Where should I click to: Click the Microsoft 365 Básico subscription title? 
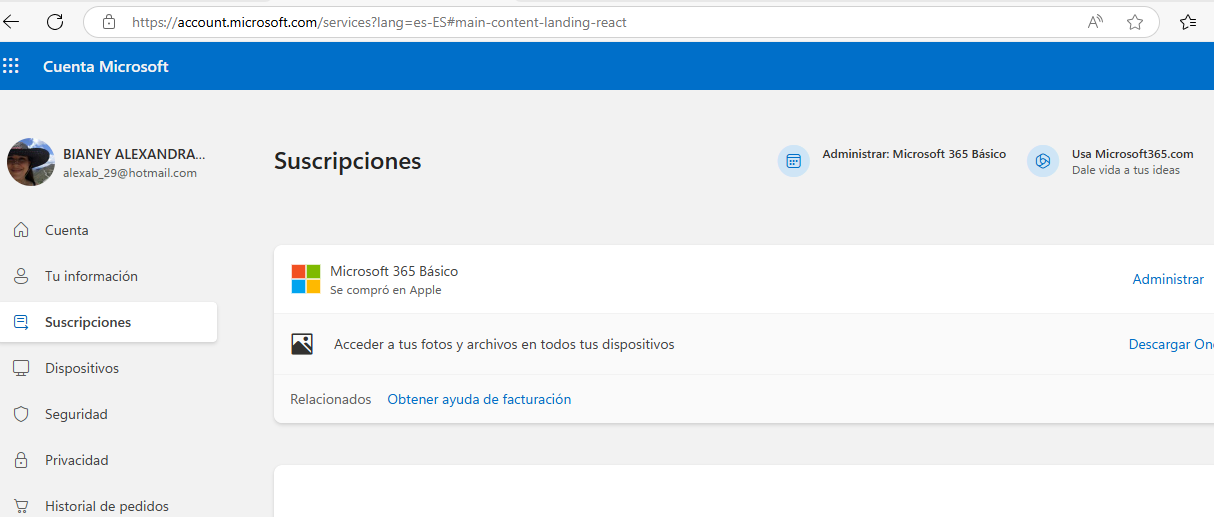[394, 271]
